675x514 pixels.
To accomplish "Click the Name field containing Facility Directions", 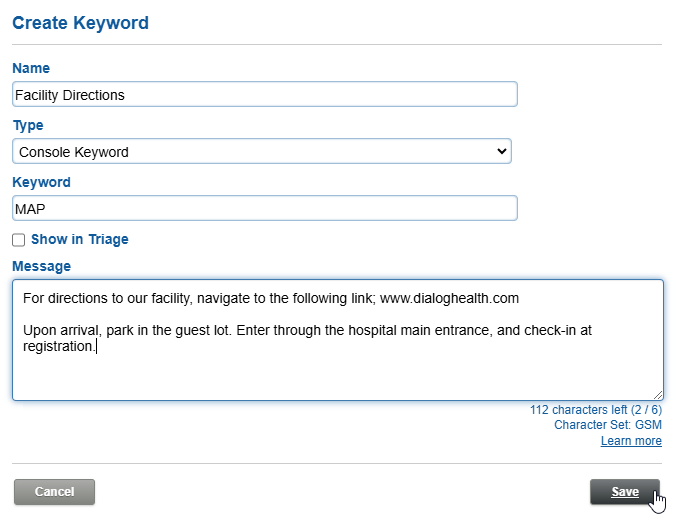I will click(x=265, y=94).
